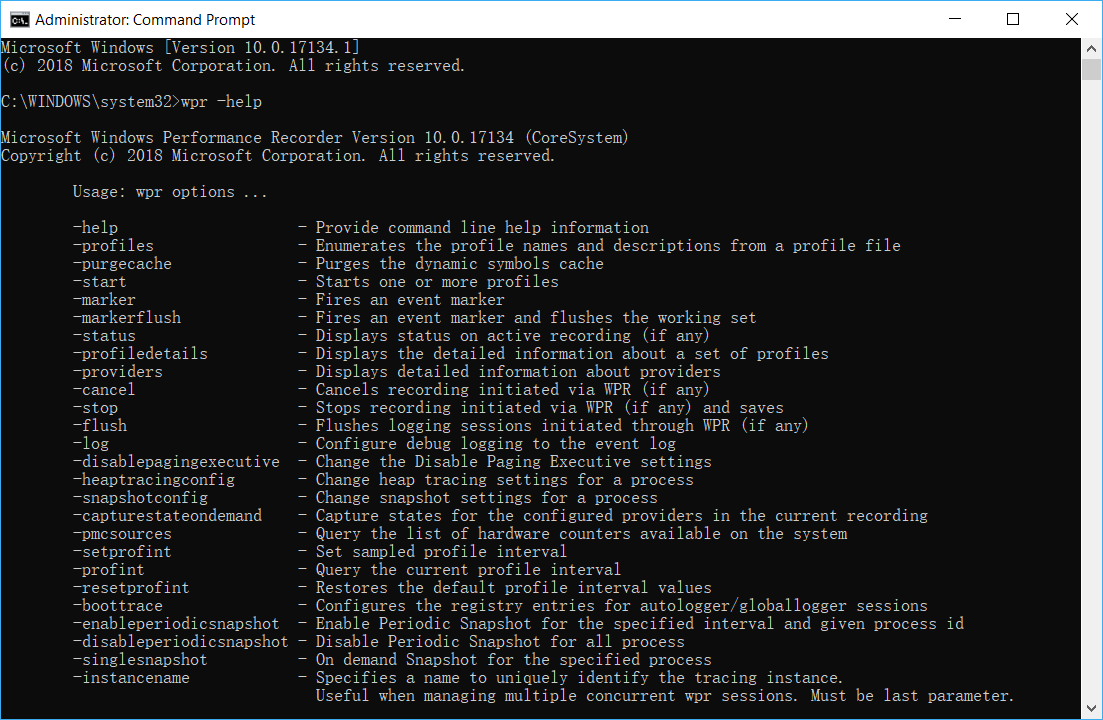1103x720 pixels.
Task: Click 'Change snapshot settings for a process' text
Action: [x=486, y=498]
